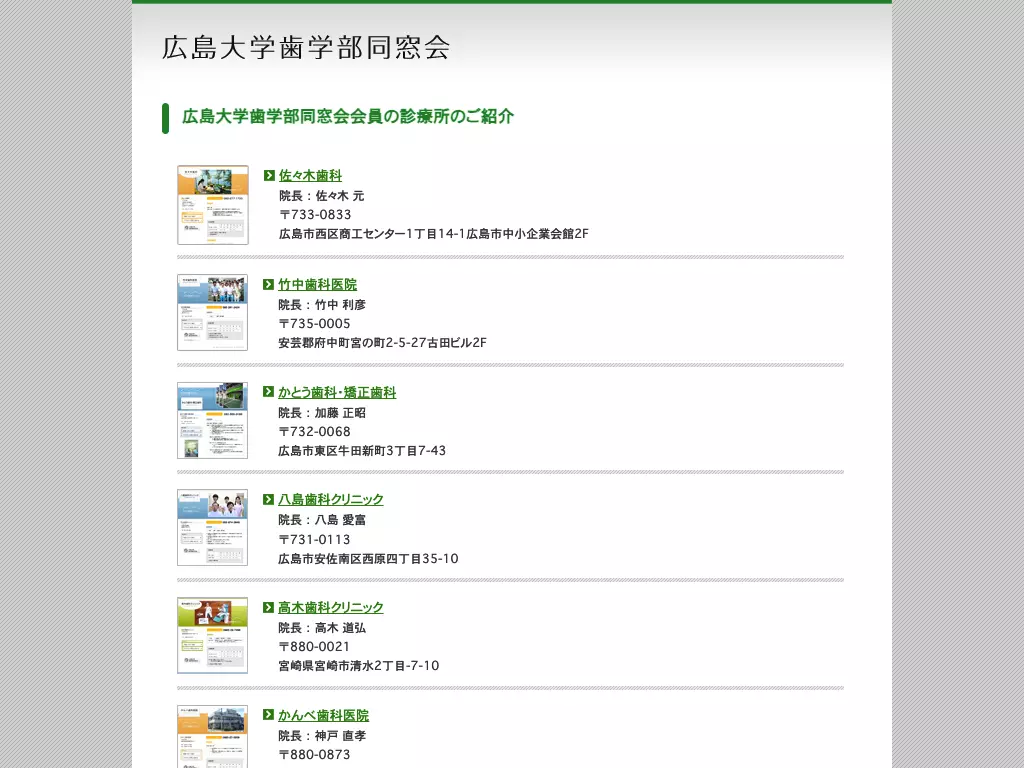Select the 佐々木歯科 website thumbnail

tap(213, 205)
